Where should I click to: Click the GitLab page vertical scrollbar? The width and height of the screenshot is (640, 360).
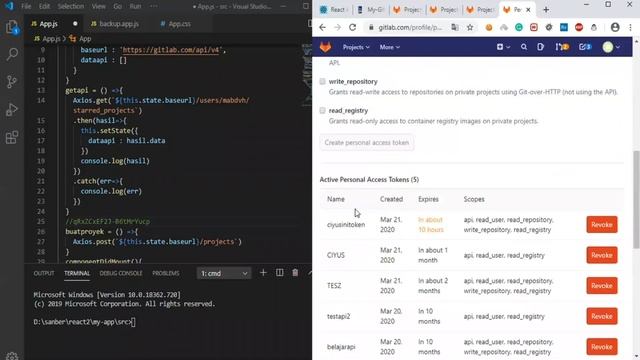(636, 199)
